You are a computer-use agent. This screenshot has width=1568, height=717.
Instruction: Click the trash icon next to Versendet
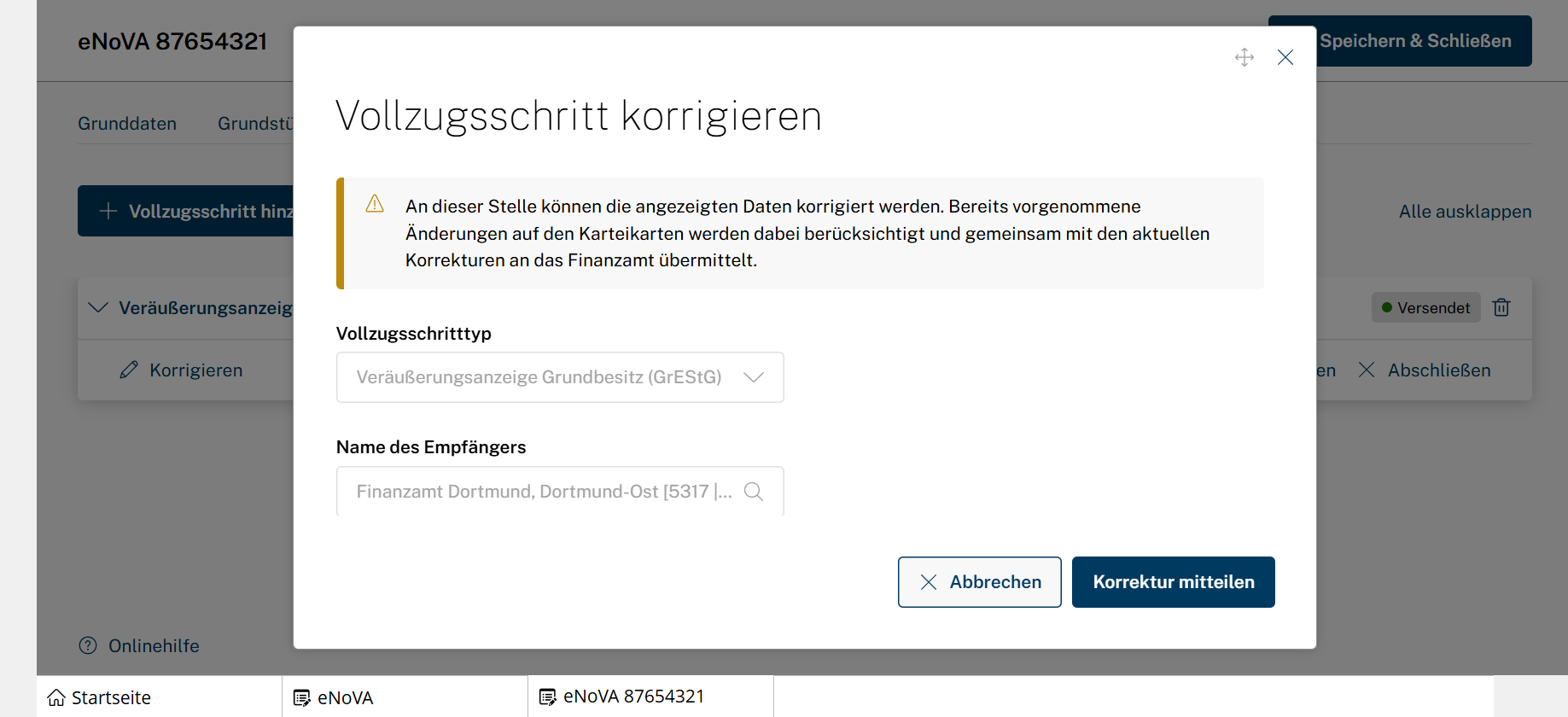pyautogui.click(x=1501, y=307)
